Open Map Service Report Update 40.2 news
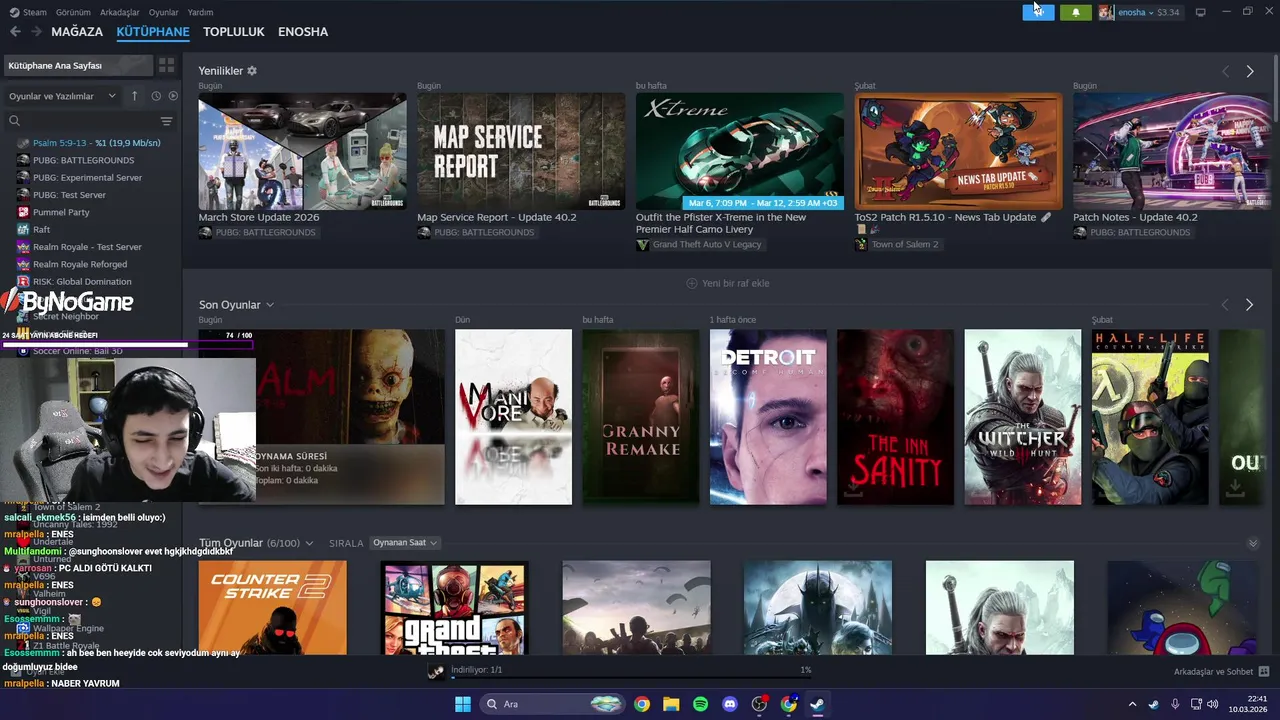 coord(521,152)
